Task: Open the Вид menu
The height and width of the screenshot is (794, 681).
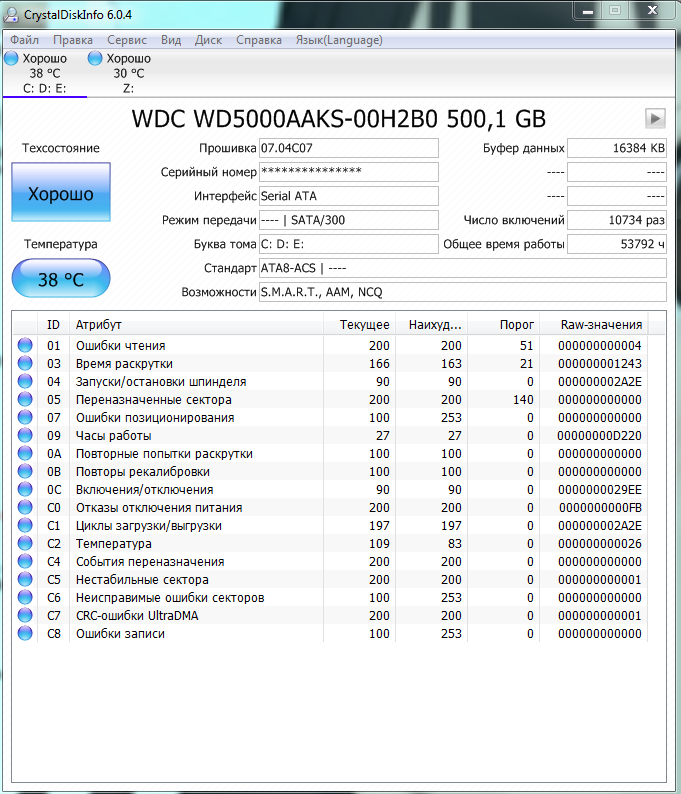Action: tap(171, 40)
